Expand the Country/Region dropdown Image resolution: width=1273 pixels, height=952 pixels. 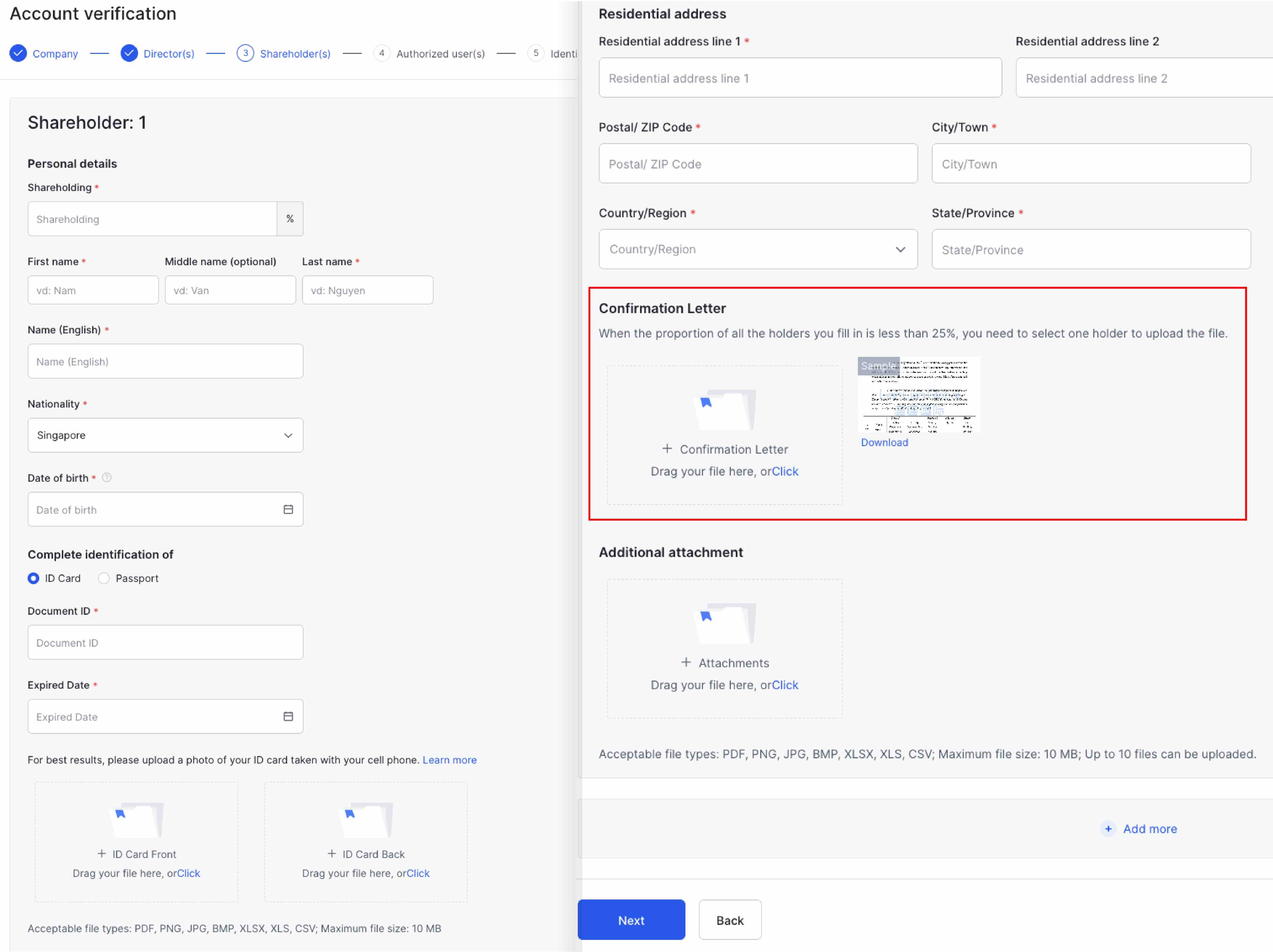pyautogui.click(x=758, y=249)
